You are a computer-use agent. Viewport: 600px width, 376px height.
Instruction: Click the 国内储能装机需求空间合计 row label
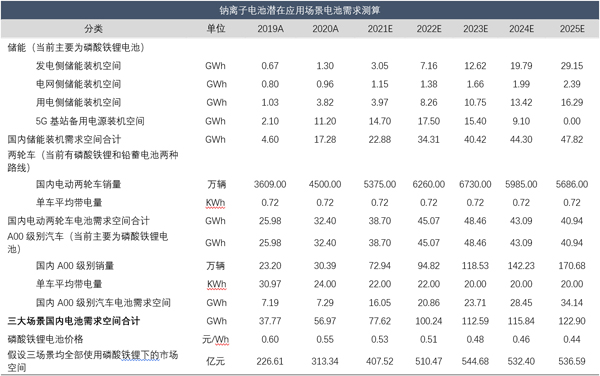(64, 140)
